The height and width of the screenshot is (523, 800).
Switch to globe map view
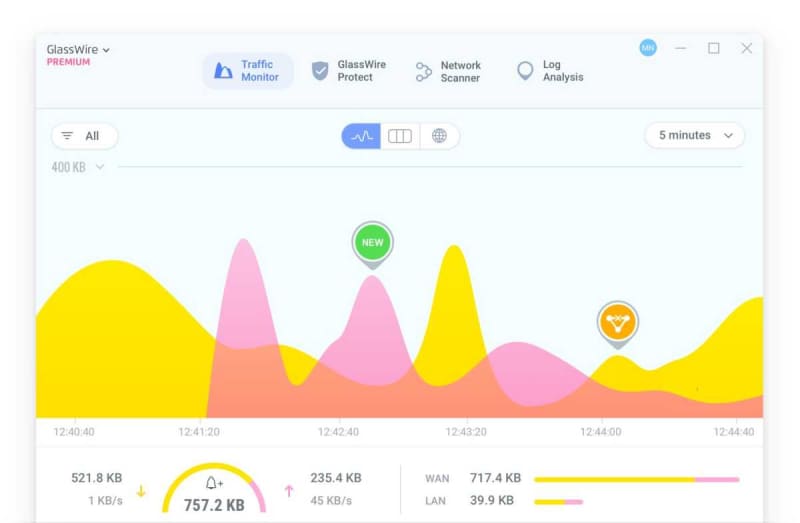[439, 136]
